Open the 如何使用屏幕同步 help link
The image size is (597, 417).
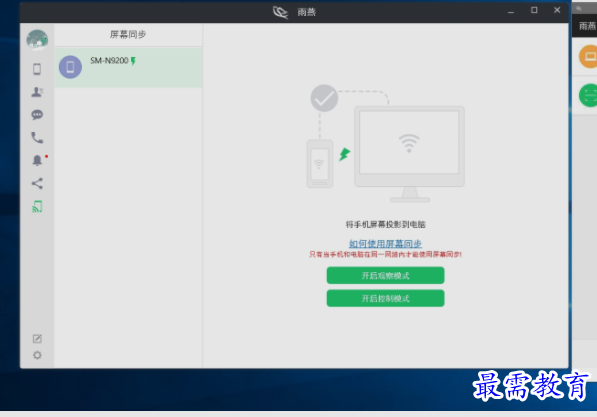(x=385, y=243)
